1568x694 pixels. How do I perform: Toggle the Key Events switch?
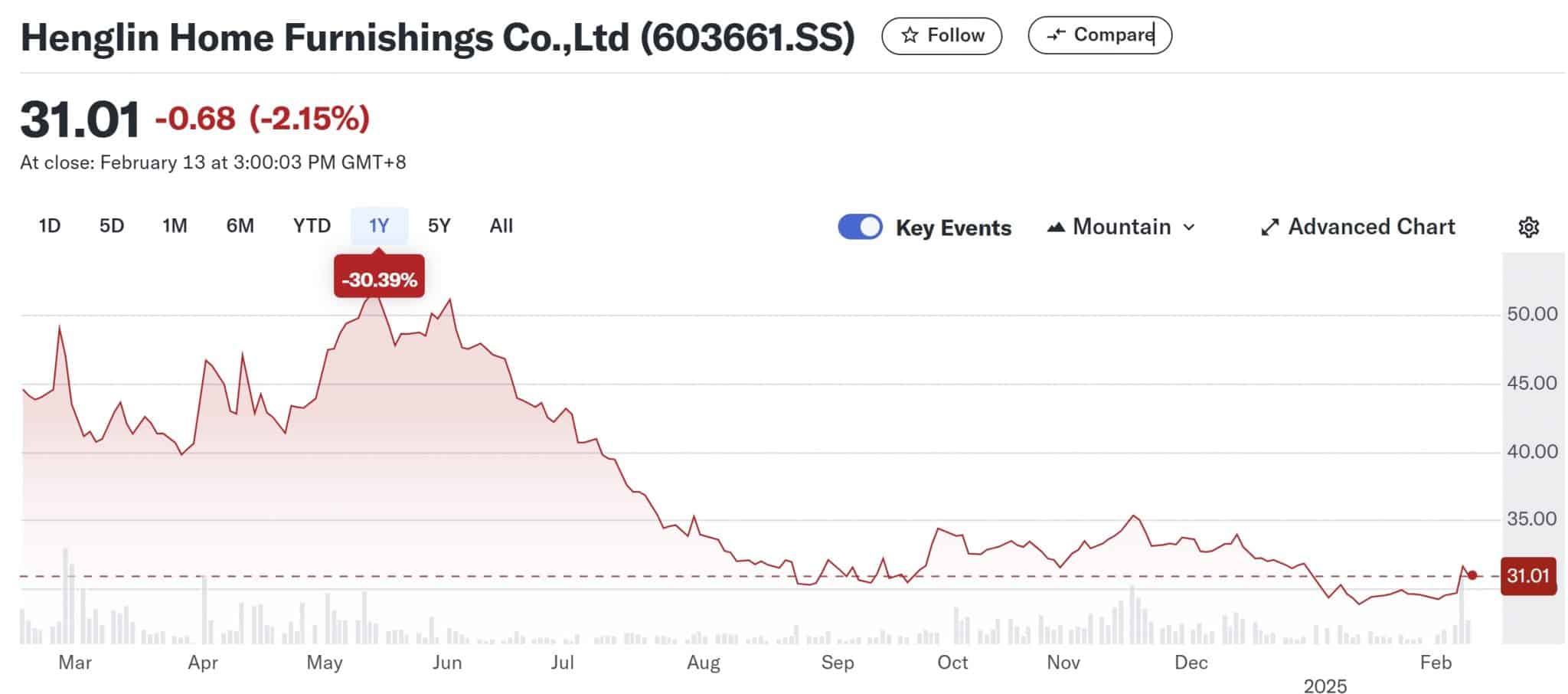pyautogui.click(x=860, y=227)
